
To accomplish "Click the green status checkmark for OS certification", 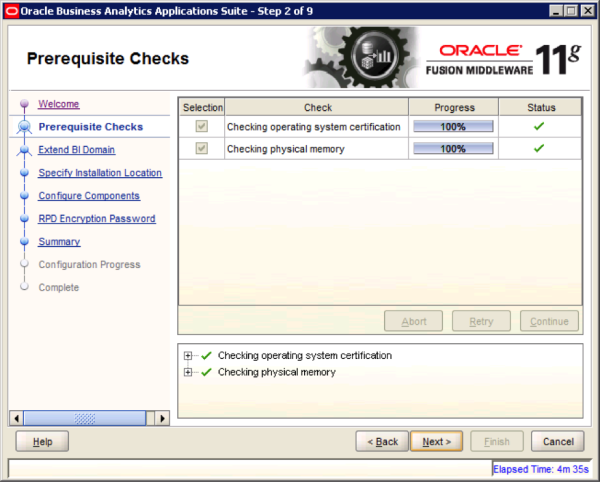I will [x=538, y=127].
